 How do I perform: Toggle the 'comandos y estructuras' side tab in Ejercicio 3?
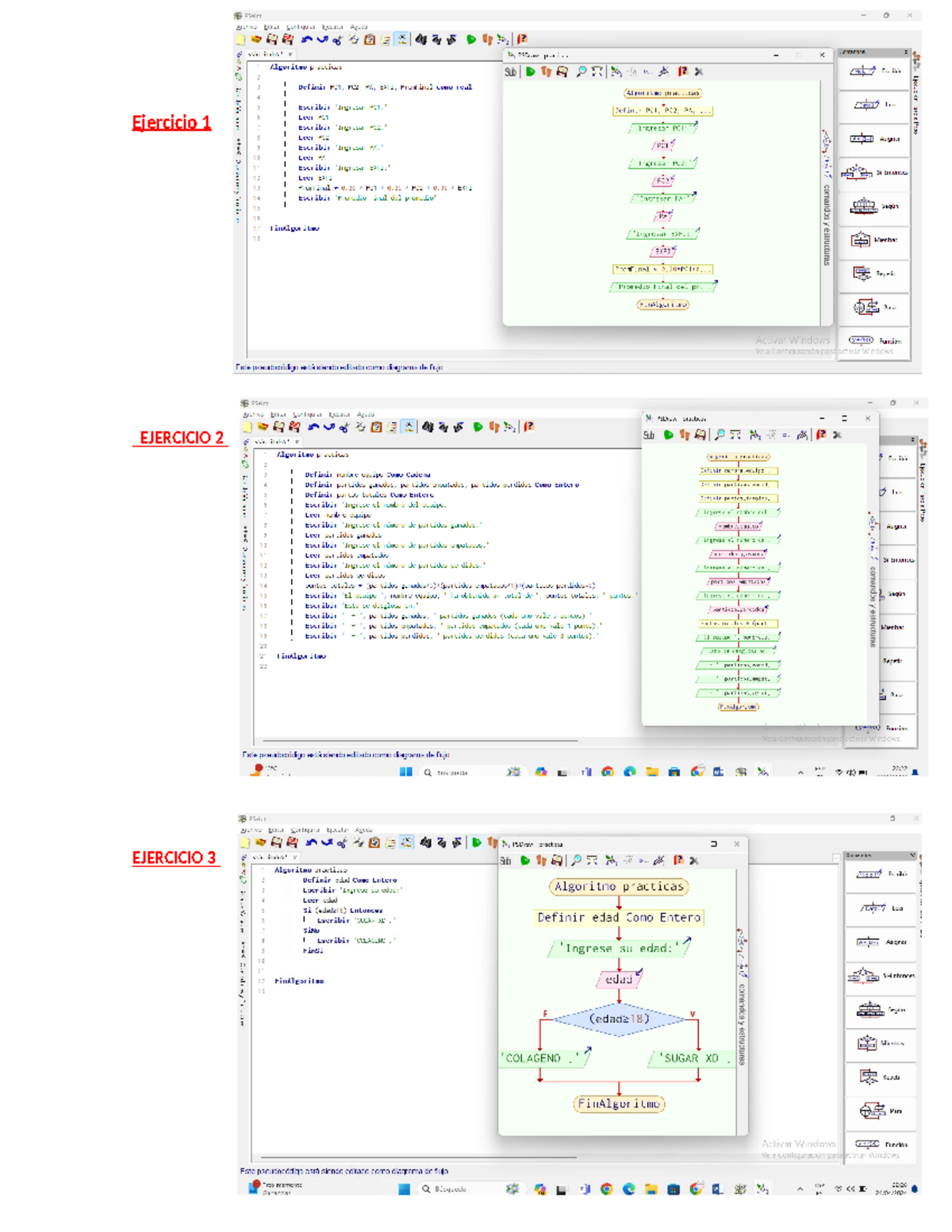coord(742,1023)
